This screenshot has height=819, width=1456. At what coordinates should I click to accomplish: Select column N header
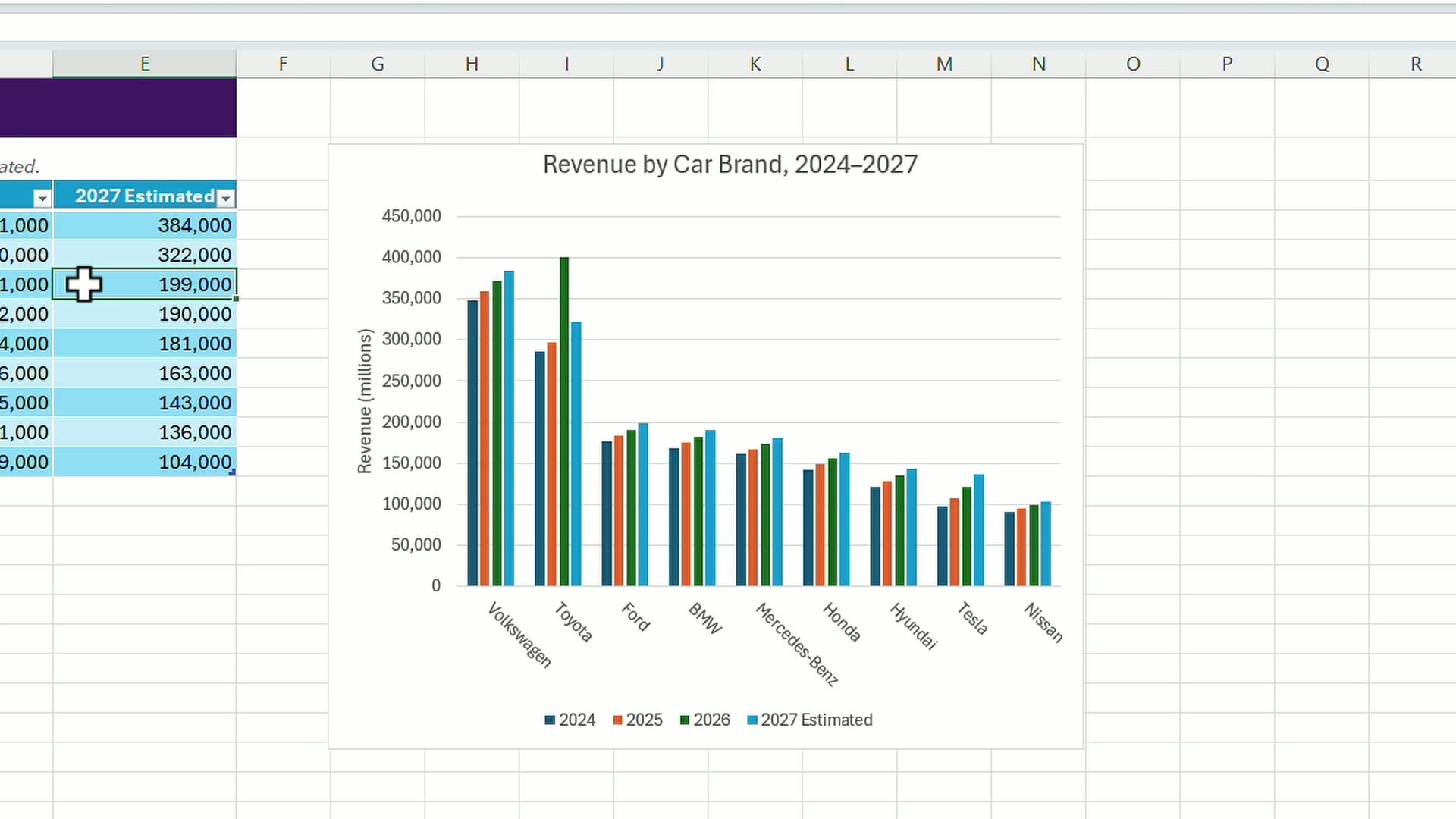[1039, 64]
